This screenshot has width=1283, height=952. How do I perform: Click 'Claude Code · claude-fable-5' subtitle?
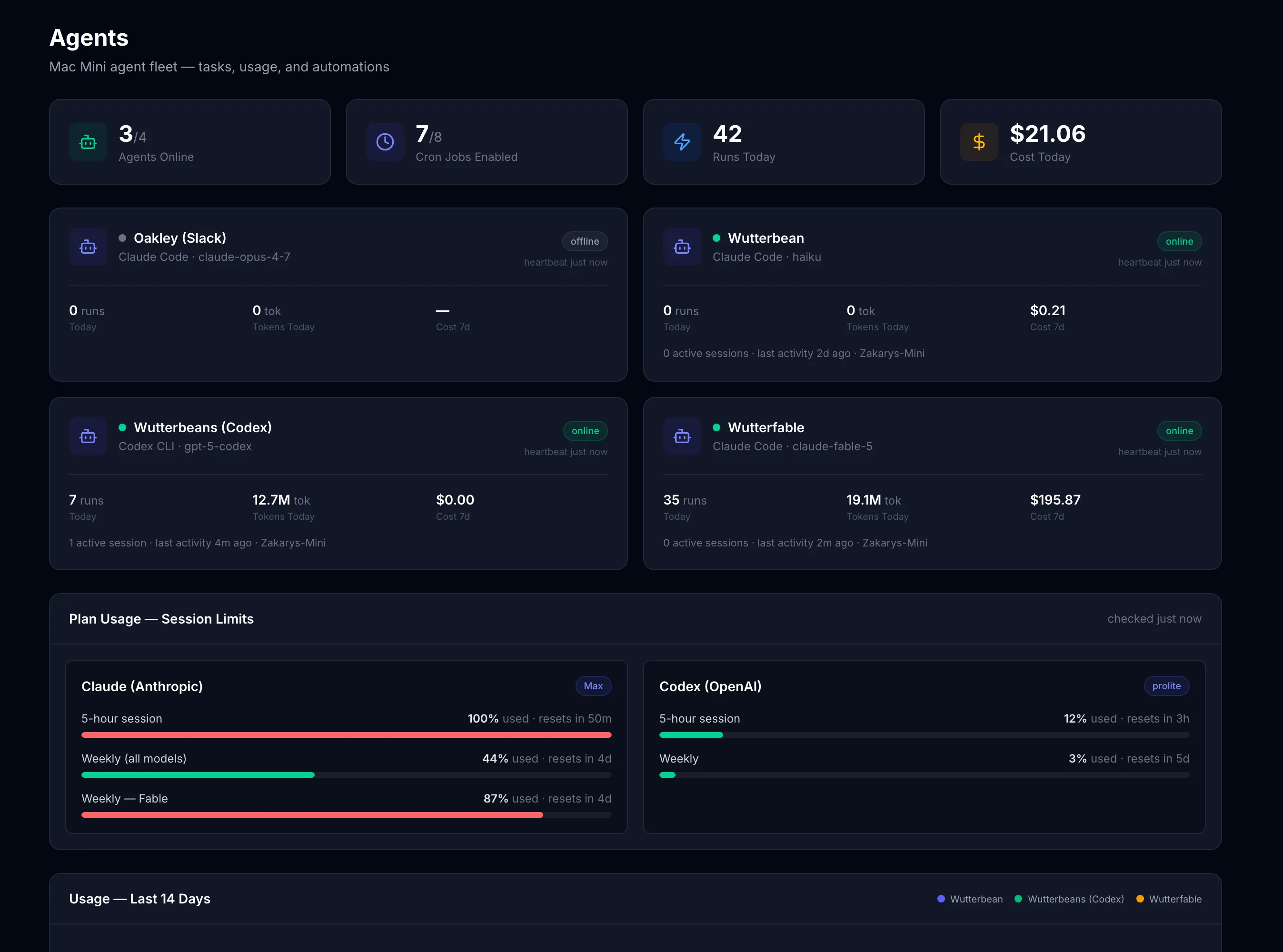click(x=793, y=446)
